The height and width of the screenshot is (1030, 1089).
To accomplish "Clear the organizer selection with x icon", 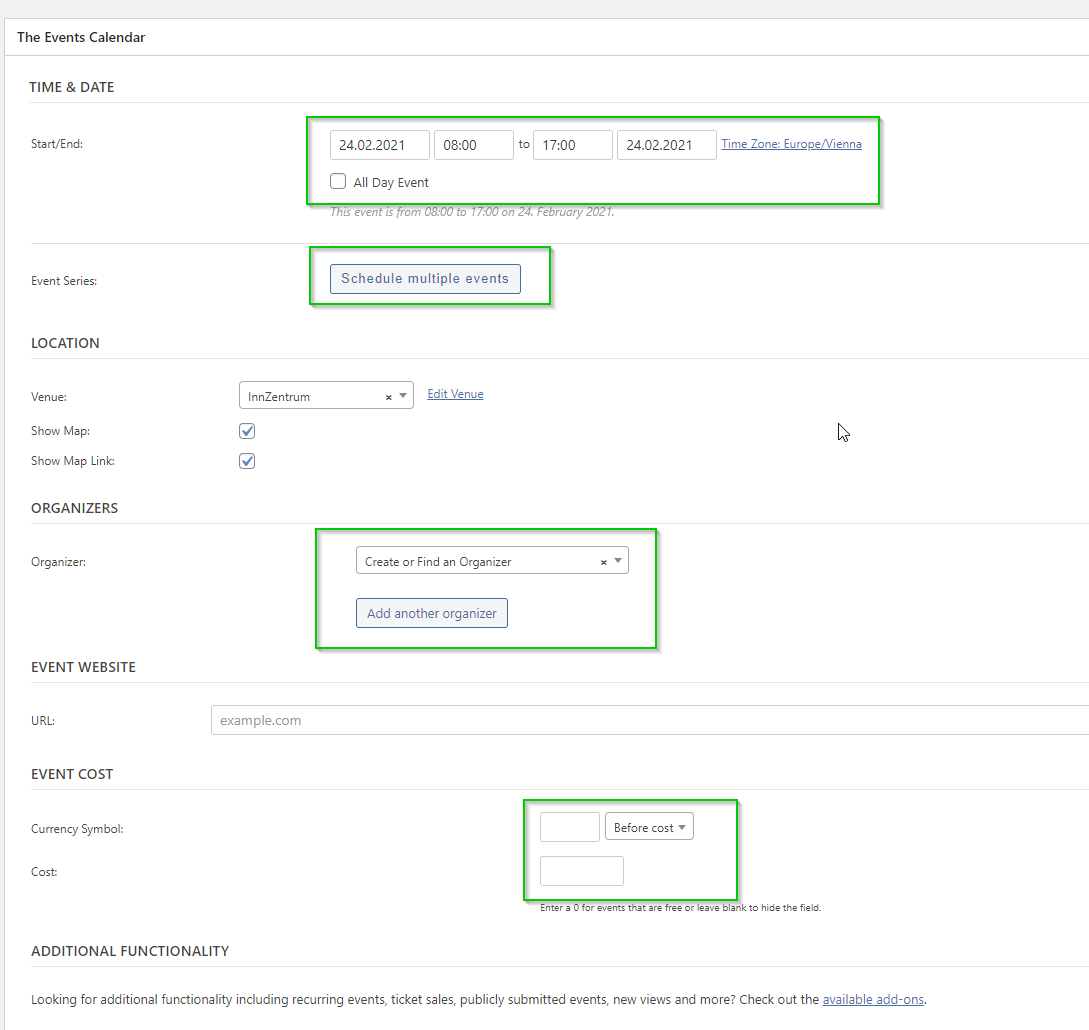I will (603, 562).
